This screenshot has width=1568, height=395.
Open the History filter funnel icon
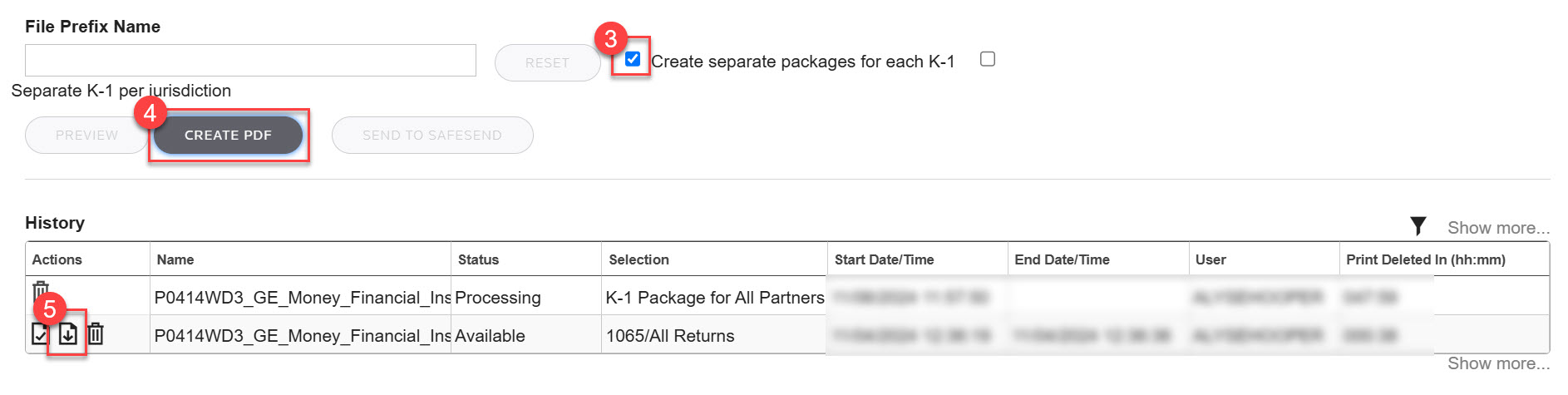point(1418,225)
